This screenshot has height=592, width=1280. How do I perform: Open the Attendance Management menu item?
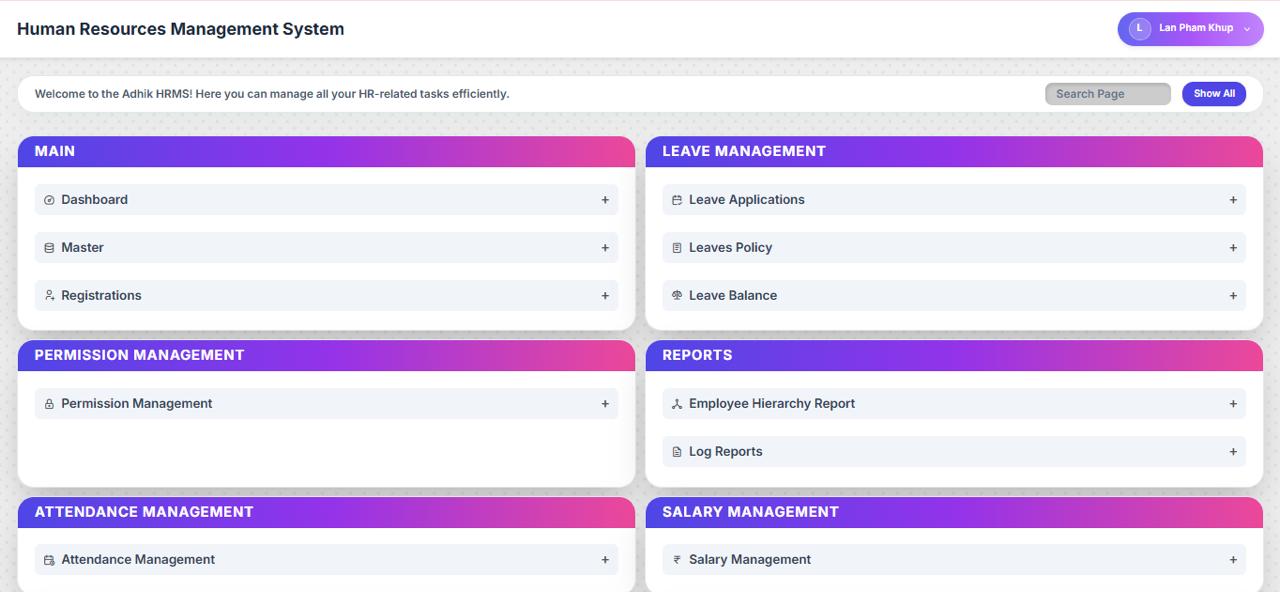(138, 560)
